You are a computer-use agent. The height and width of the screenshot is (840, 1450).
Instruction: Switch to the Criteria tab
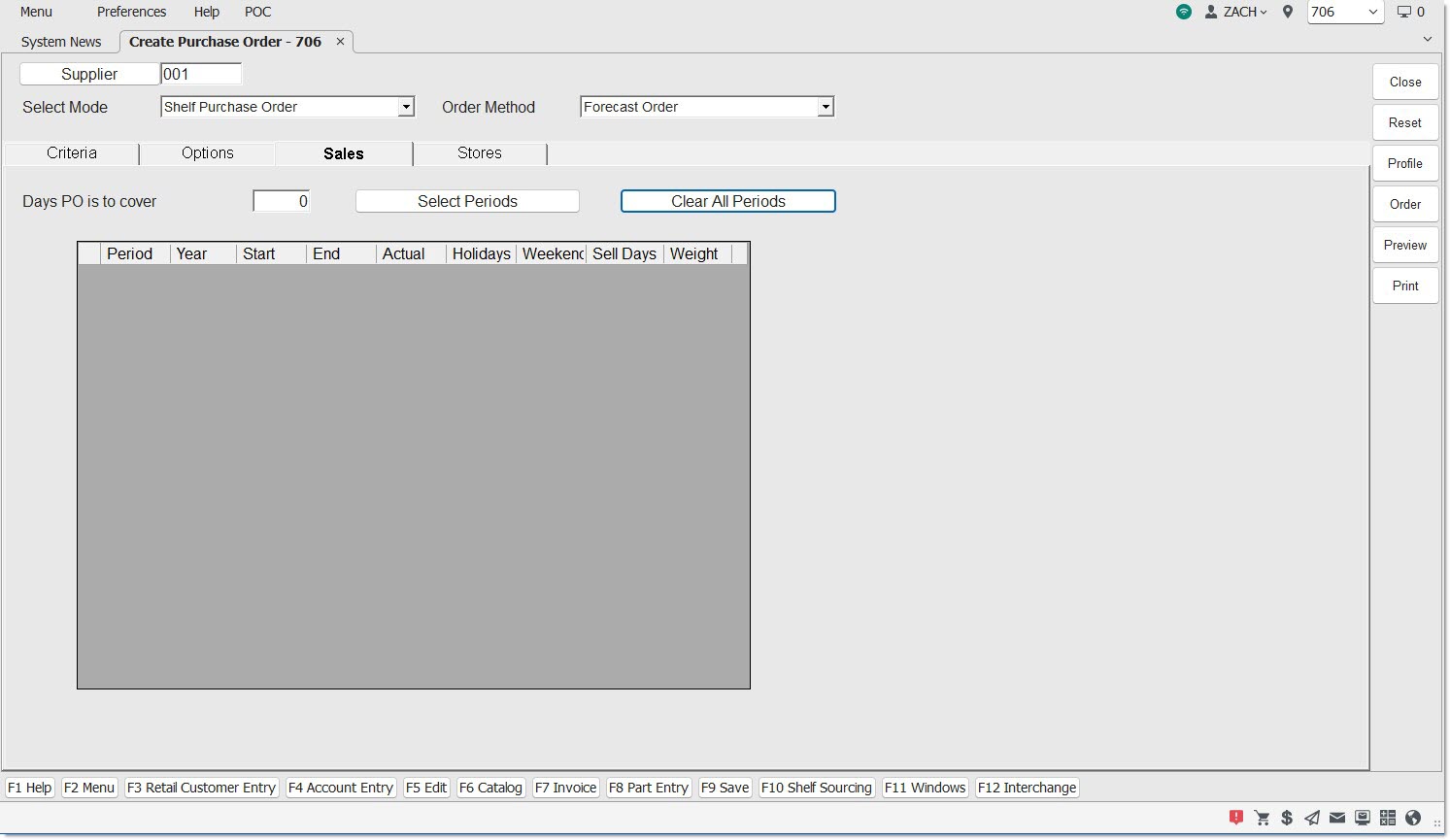point(72,153)
